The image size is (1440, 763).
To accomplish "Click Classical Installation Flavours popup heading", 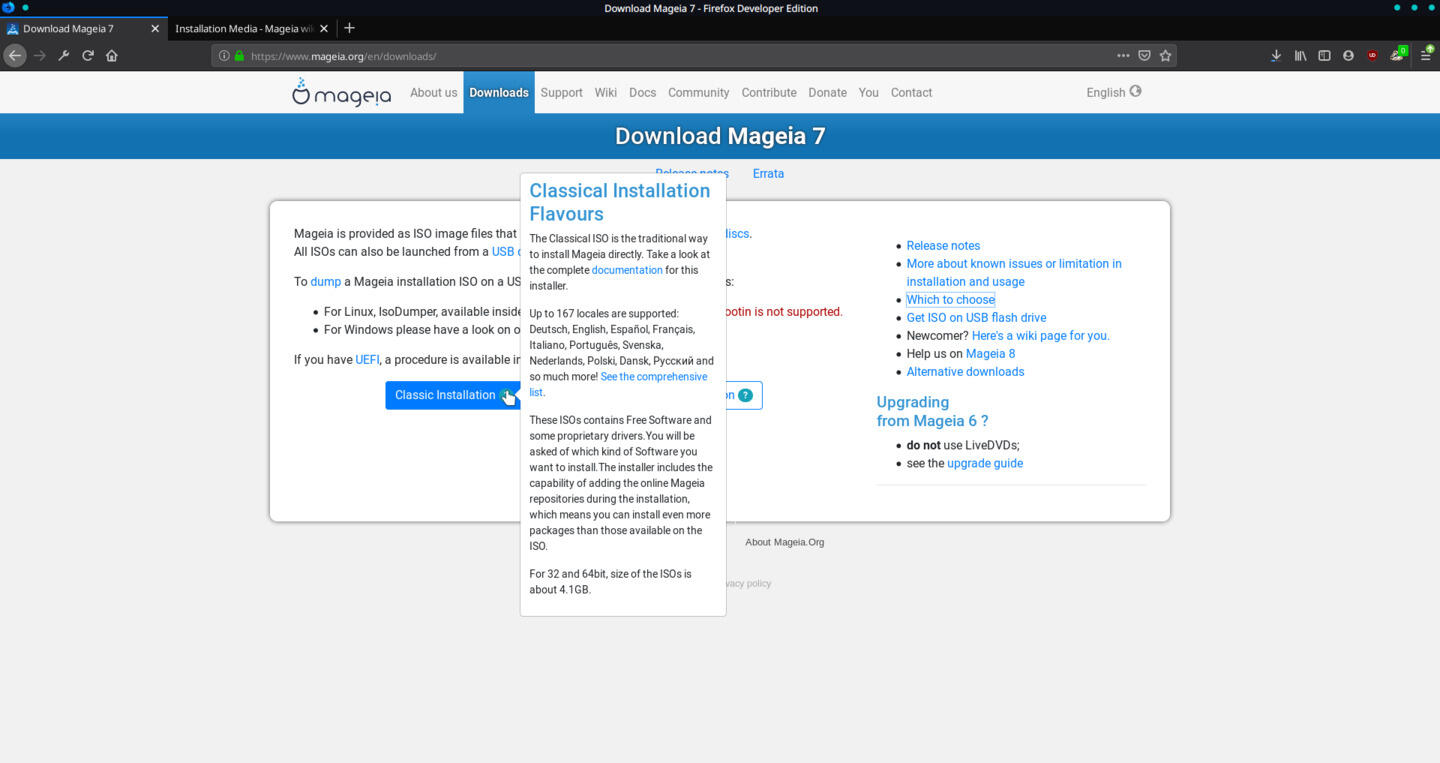I will (620, 202).
